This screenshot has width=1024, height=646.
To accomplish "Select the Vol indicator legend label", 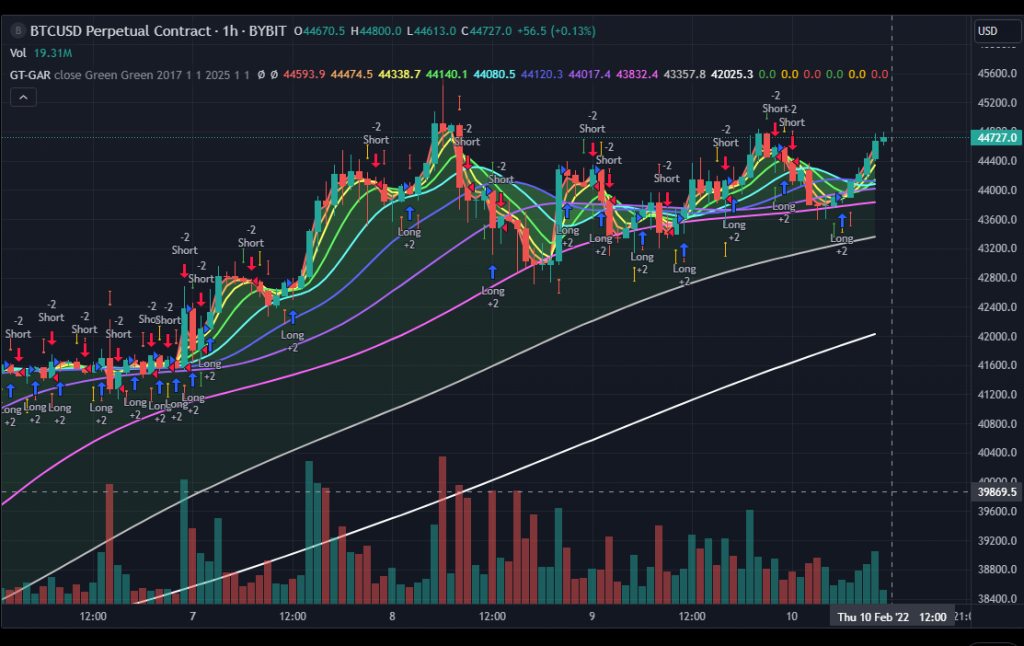I will [18, 53].
